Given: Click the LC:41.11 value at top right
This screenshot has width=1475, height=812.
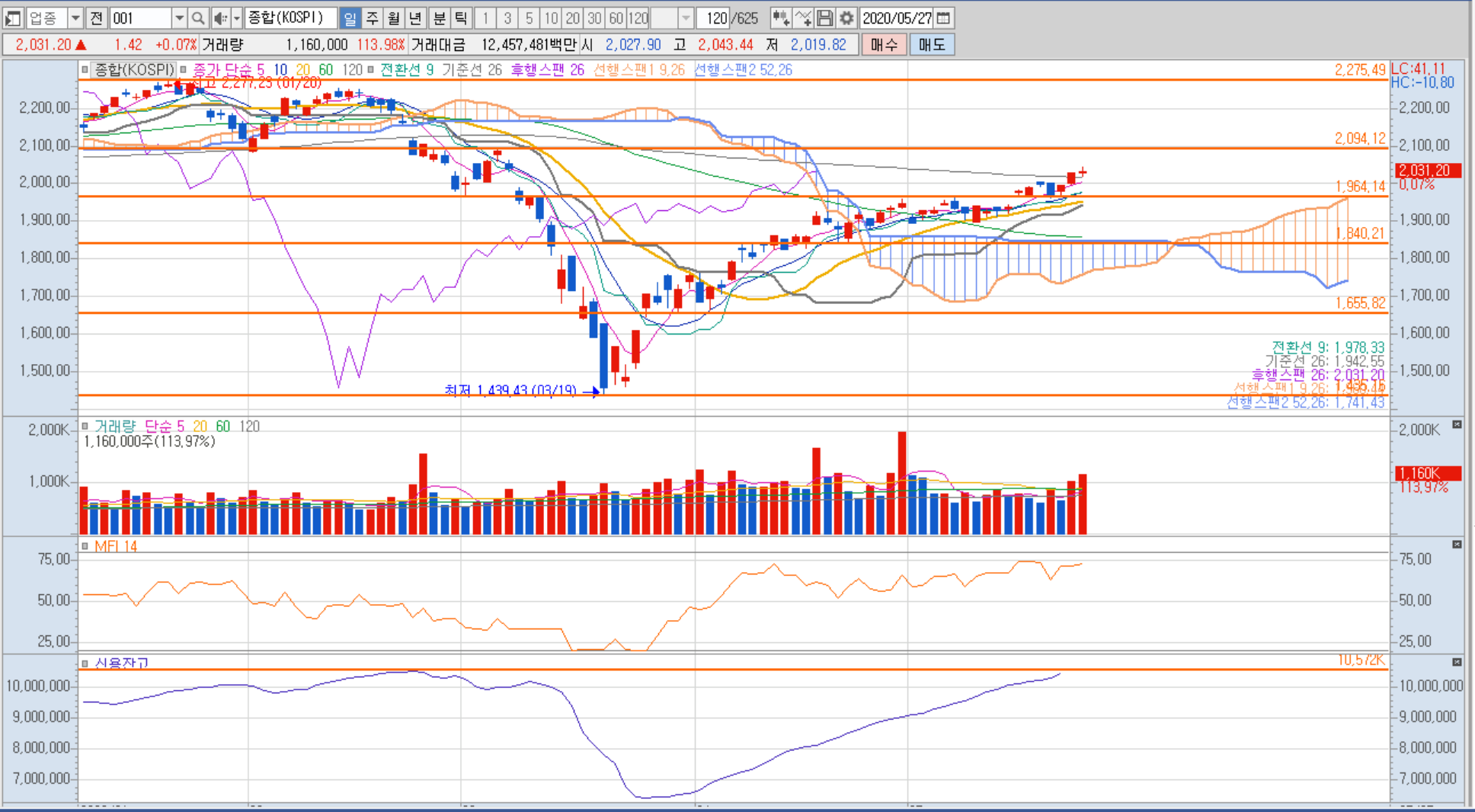Looking at the screenshot, I should (x=1418, y=69).
